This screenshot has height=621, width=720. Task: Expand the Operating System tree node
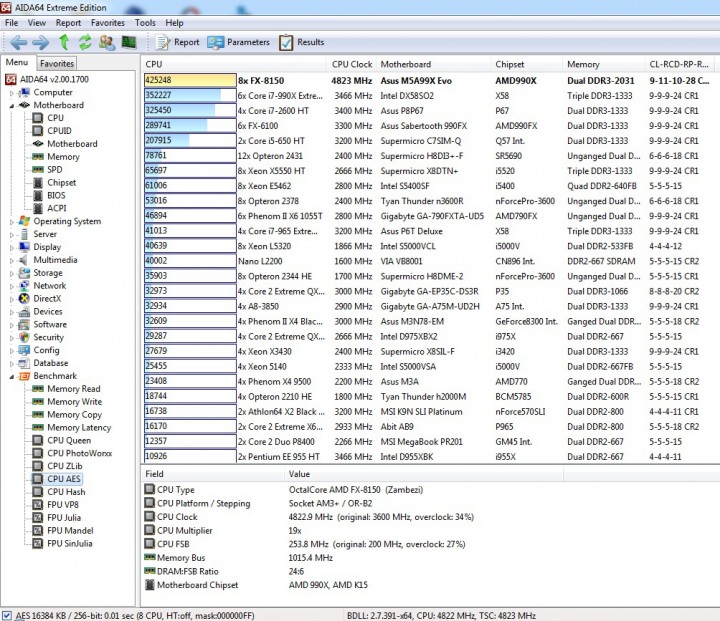coord(12,222)
